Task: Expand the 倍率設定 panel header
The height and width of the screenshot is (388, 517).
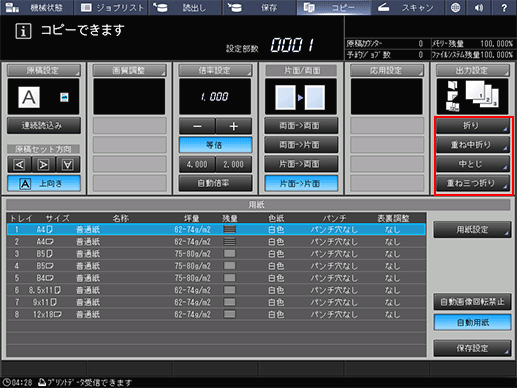Action: [215, 70]
